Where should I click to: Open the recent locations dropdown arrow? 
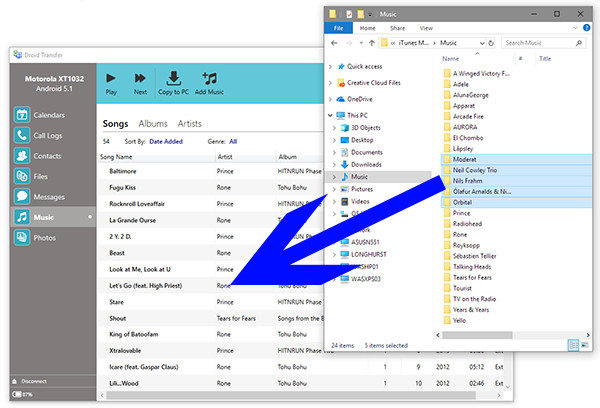361,43
